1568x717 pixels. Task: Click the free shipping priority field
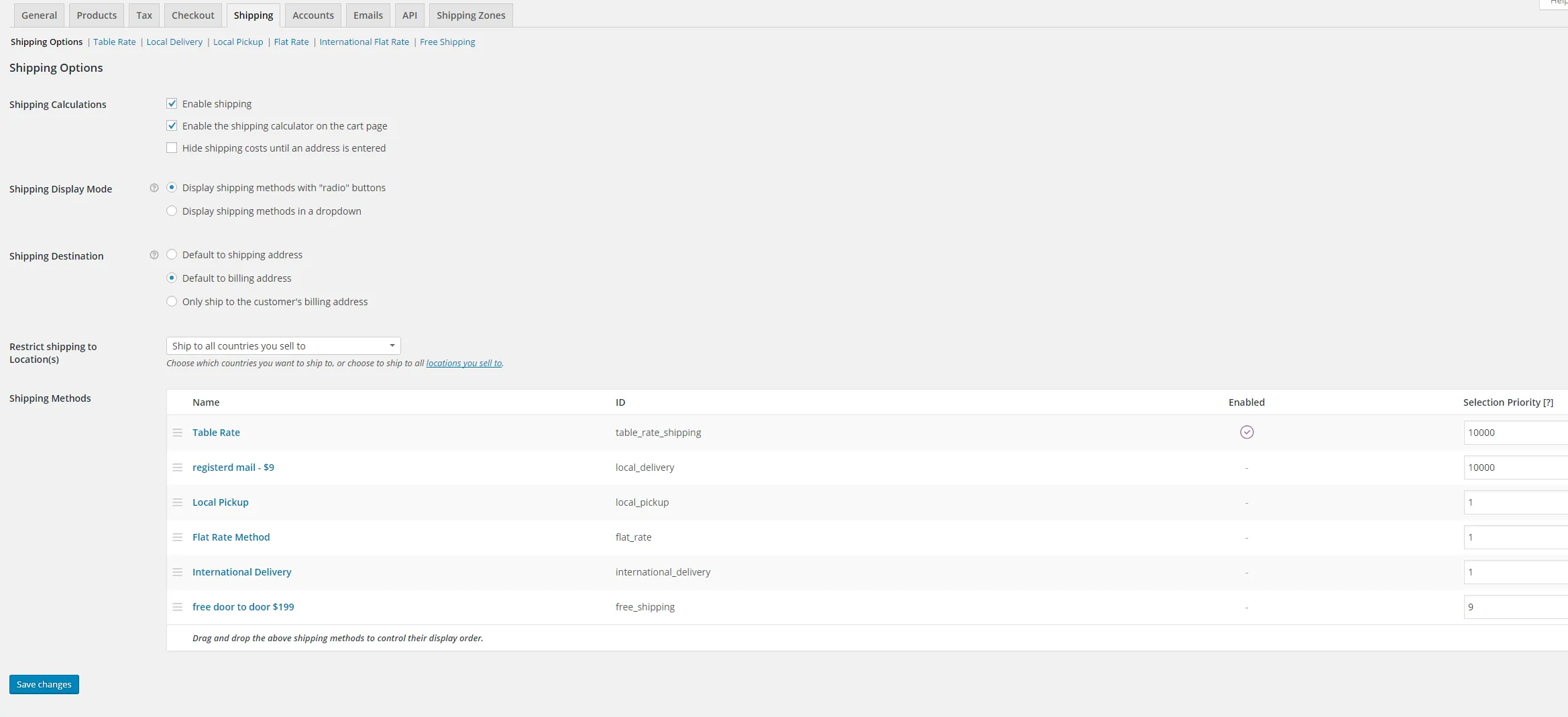[x=1516, y=607]
